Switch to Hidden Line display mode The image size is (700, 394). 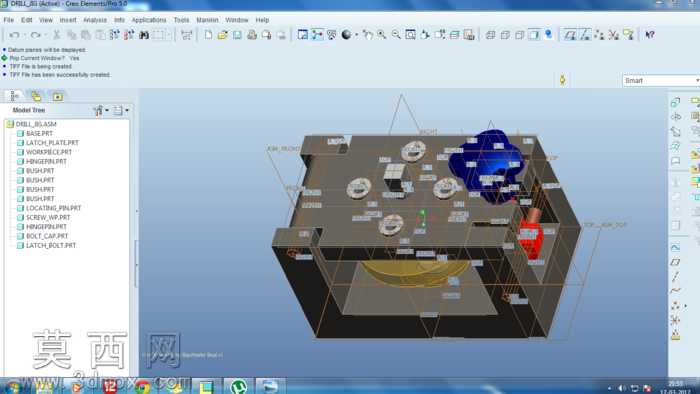505,35
